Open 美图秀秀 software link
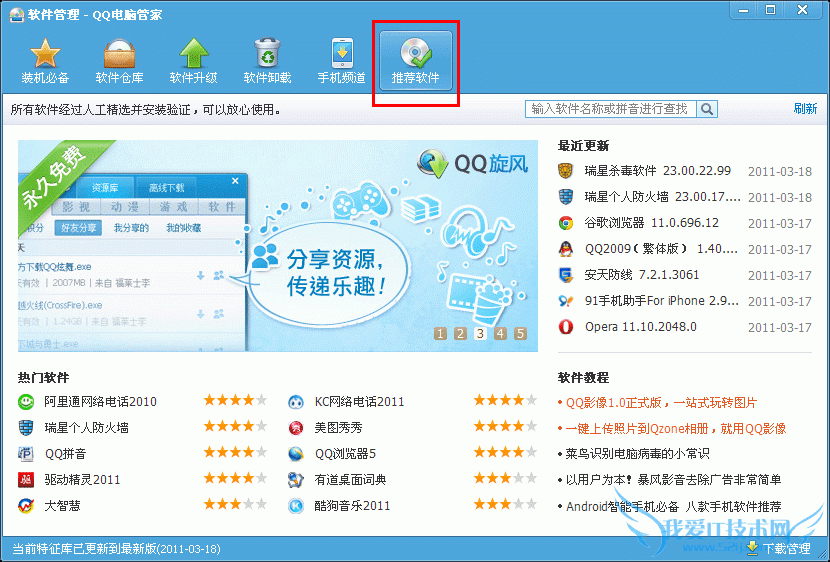Screen dimensions: 830x562 [338, 428]
